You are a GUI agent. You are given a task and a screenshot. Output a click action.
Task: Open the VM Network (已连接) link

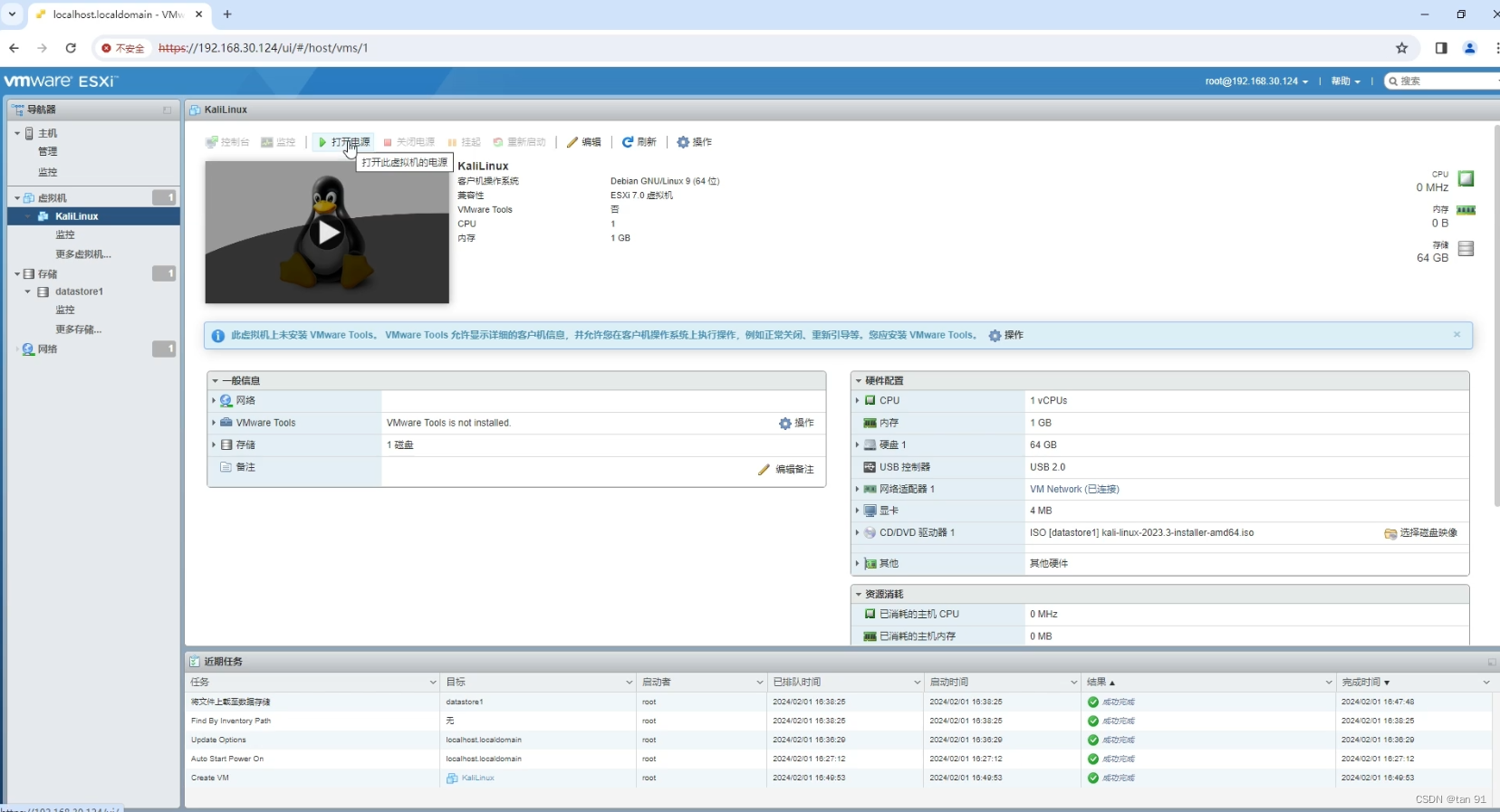pyautogui.click(x=1074, y=489)
